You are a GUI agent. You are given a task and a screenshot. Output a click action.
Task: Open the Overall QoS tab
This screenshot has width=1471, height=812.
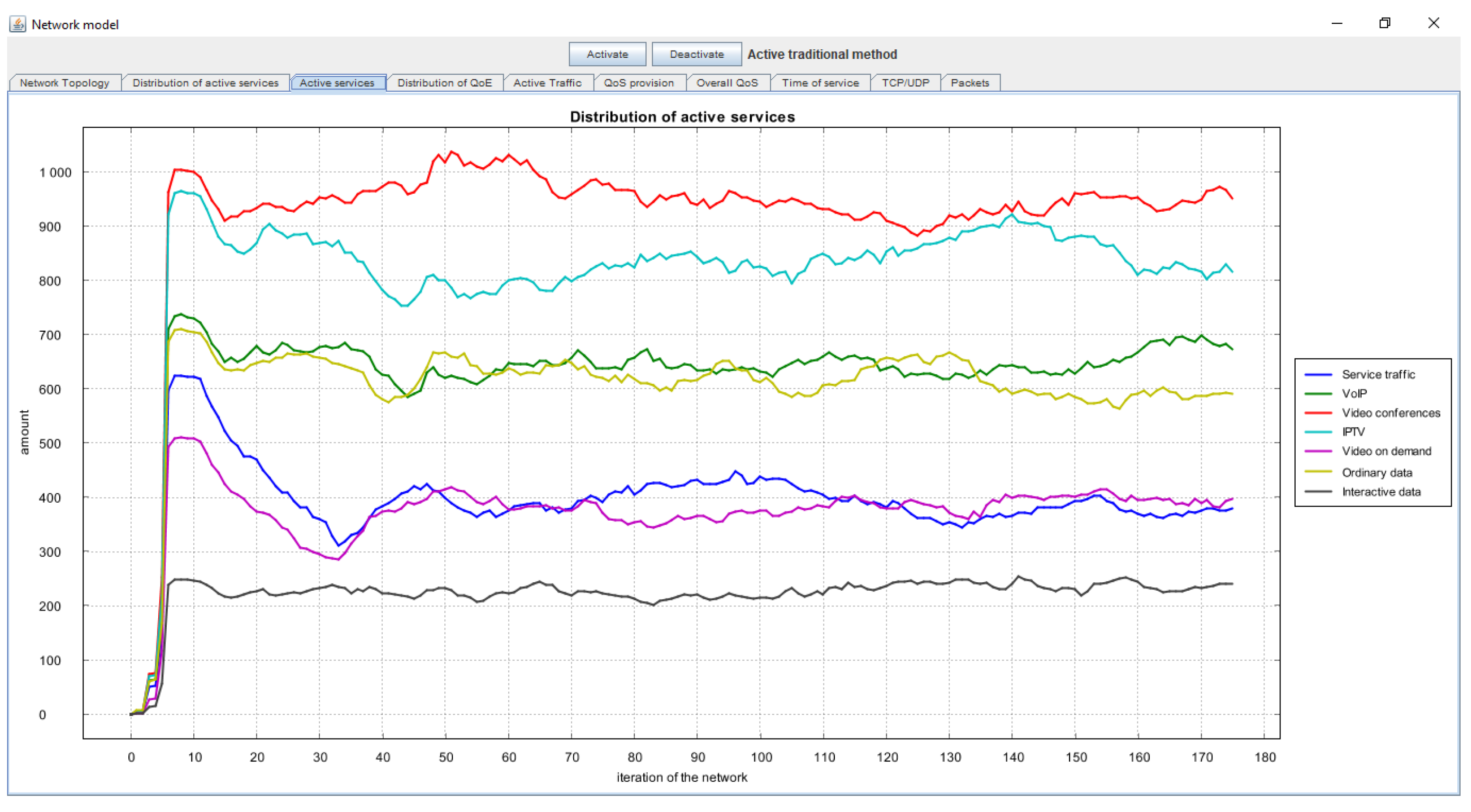click(x=727, y=83)
